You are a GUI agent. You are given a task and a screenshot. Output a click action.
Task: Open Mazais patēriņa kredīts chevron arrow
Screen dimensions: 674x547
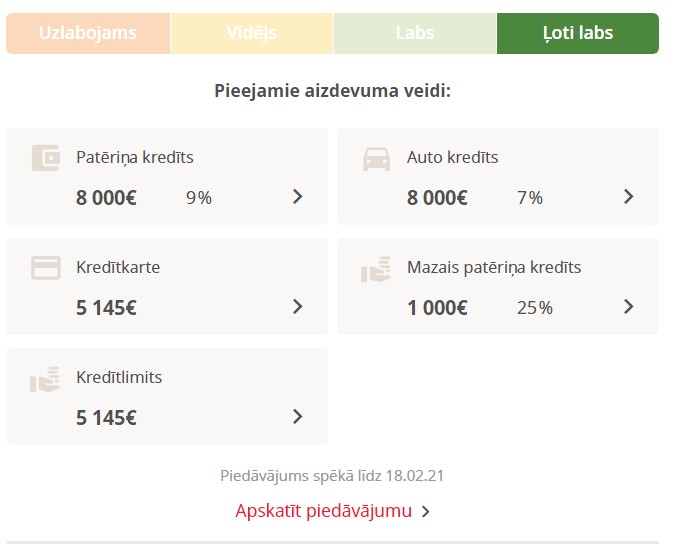(628, 306)
